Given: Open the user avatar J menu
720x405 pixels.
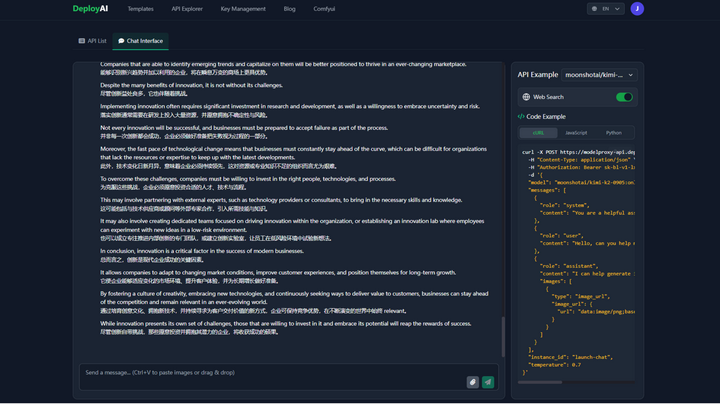Looking at the screenshot, I should pos(637,9).
